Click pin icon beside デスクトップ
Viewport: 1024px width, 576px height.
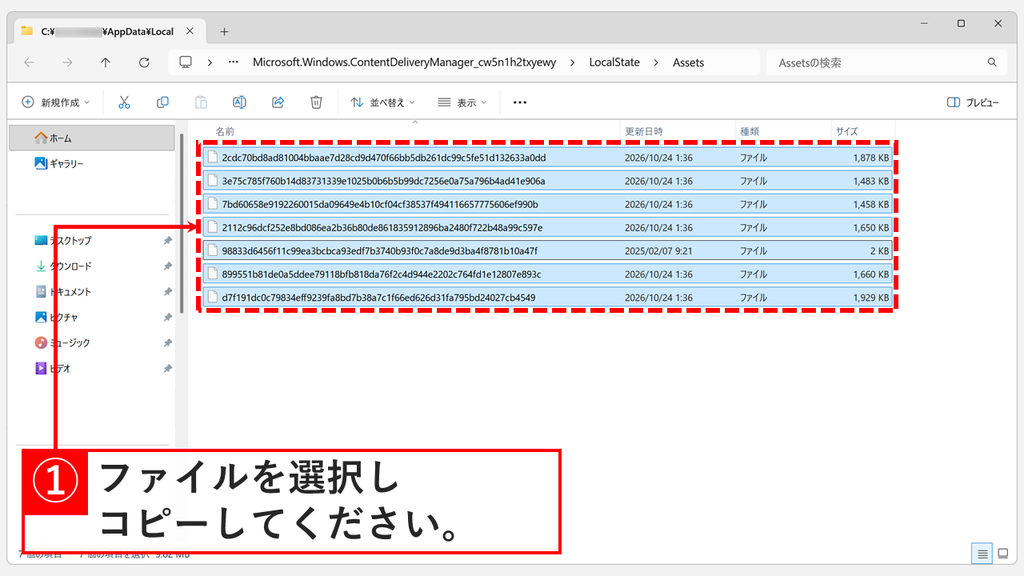point(167,240)
